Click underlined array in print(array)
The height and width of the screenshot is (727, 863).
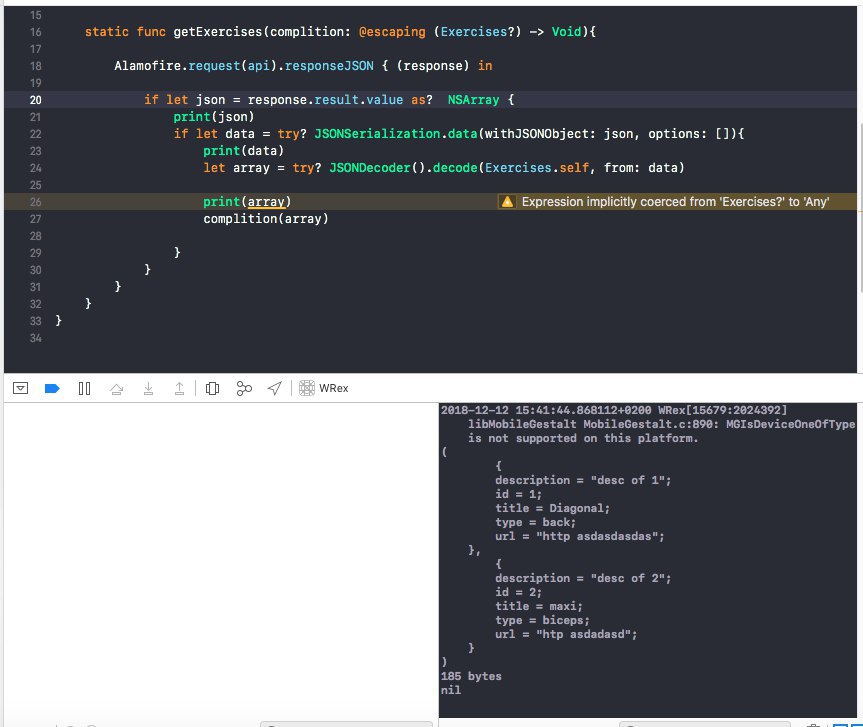click(266, 202)
